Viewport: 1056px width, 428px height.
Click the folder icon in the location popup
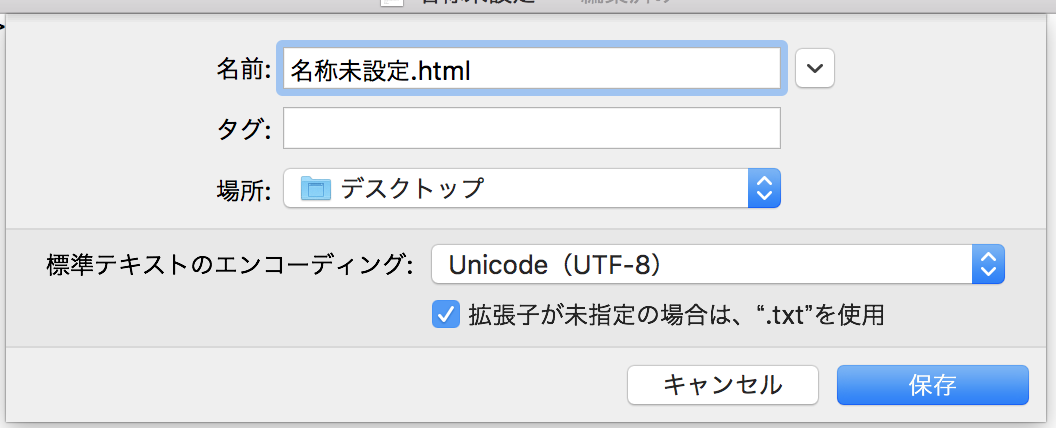tap(316, 187)
